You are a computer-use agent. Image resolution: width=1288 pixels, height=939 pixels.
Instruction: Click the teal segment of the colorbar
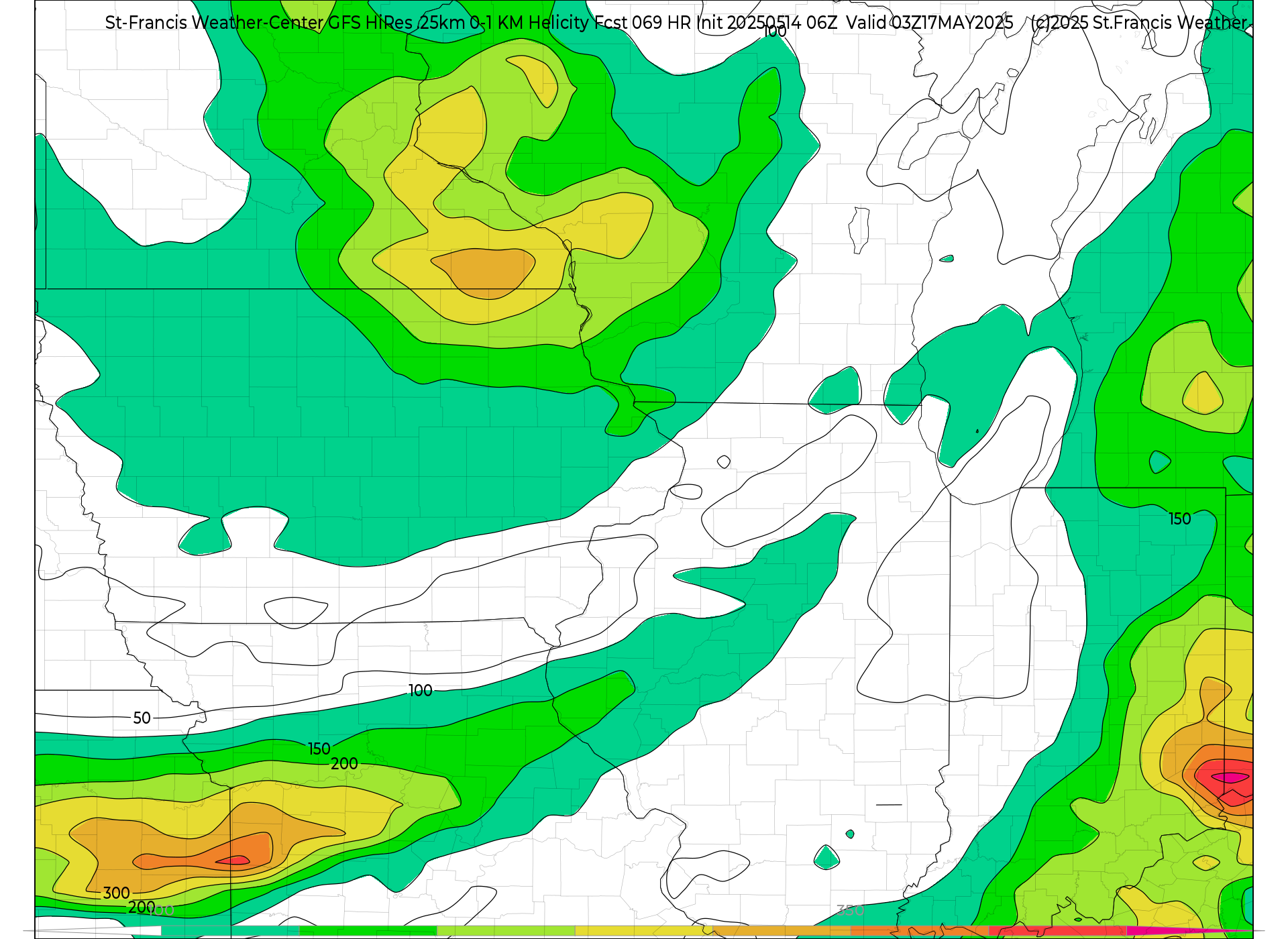(x=230, y=931)
